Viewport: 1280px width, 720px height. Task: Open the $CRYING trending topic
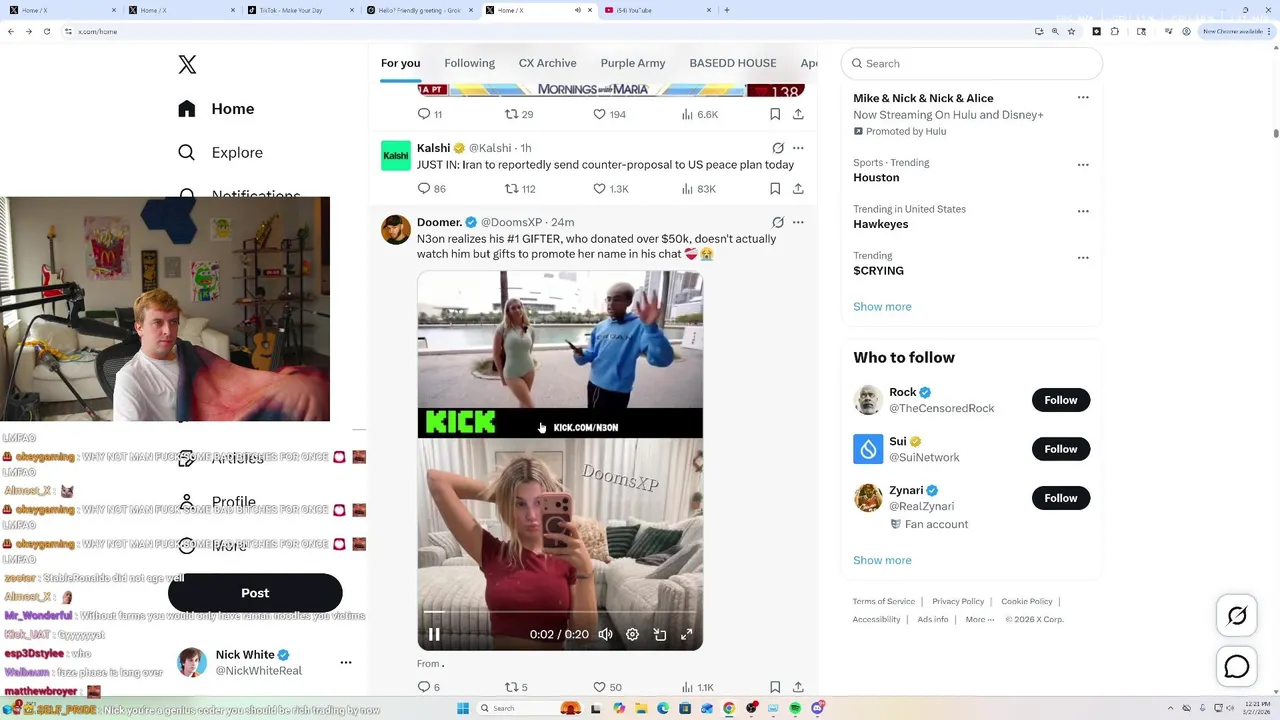(x=878, y=271)
